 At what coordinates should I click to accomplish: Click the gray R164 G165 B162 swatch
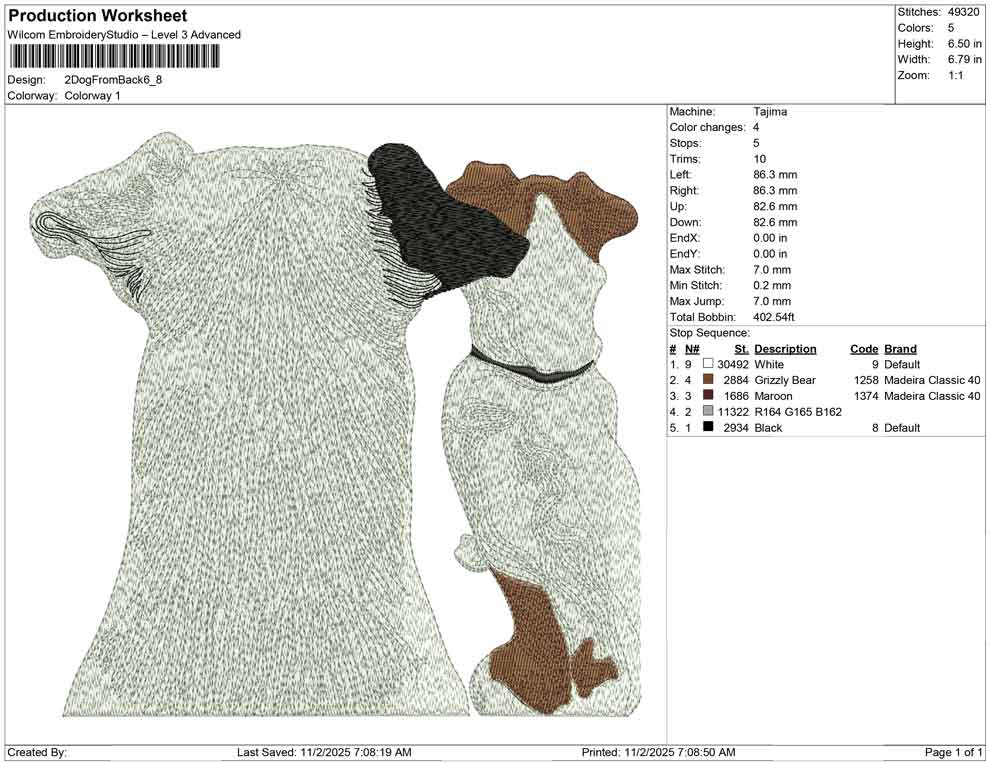click(x=708, y=411)
